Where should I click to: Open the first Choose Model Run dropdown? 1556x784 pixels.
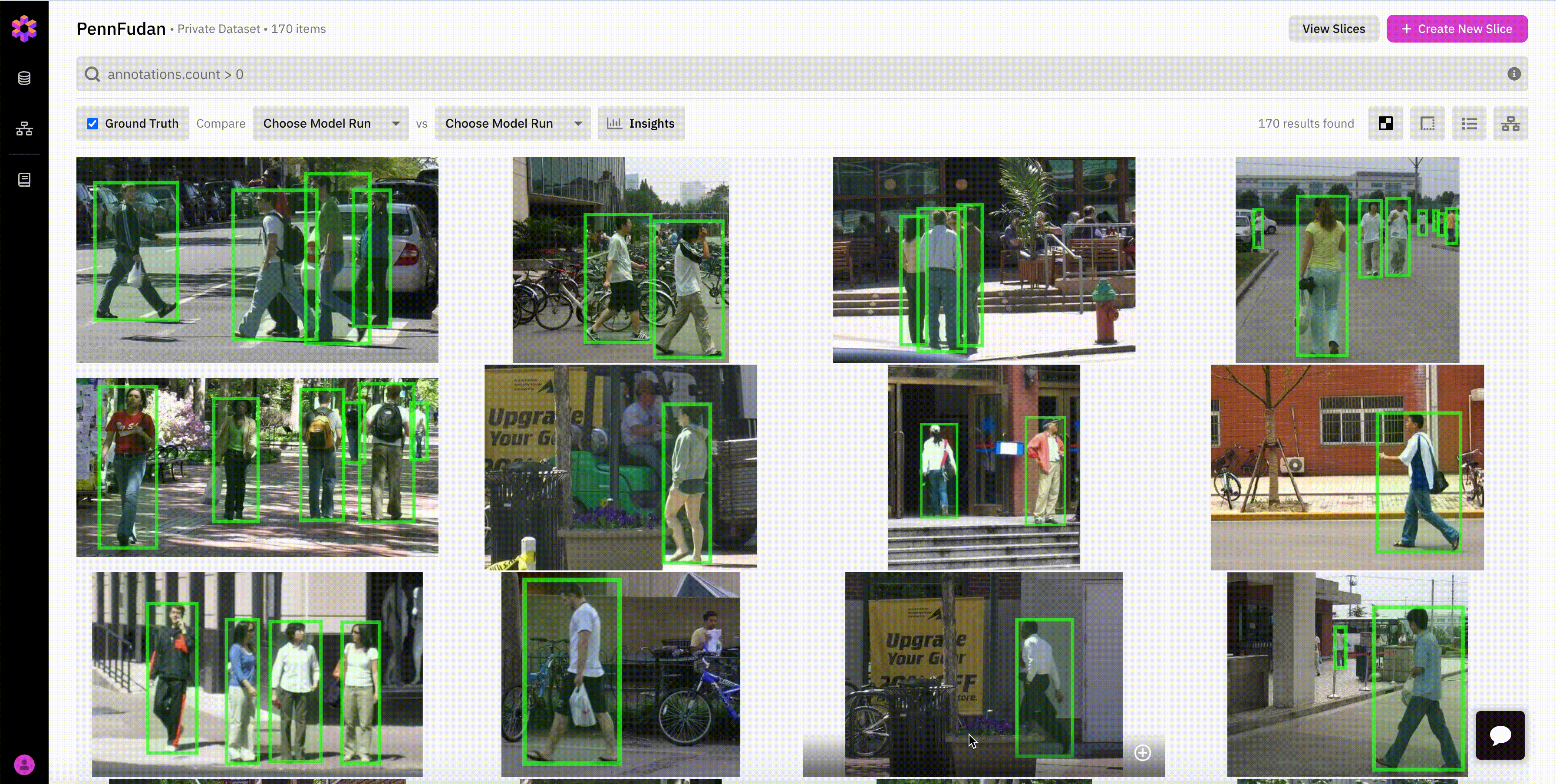click(x=330, y=123)
